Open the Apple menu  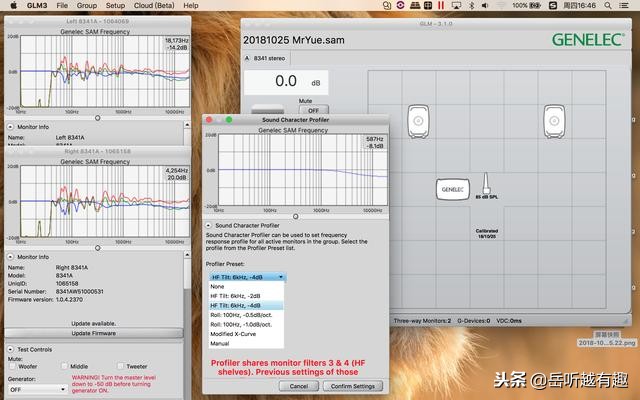[x=13, y=5]
